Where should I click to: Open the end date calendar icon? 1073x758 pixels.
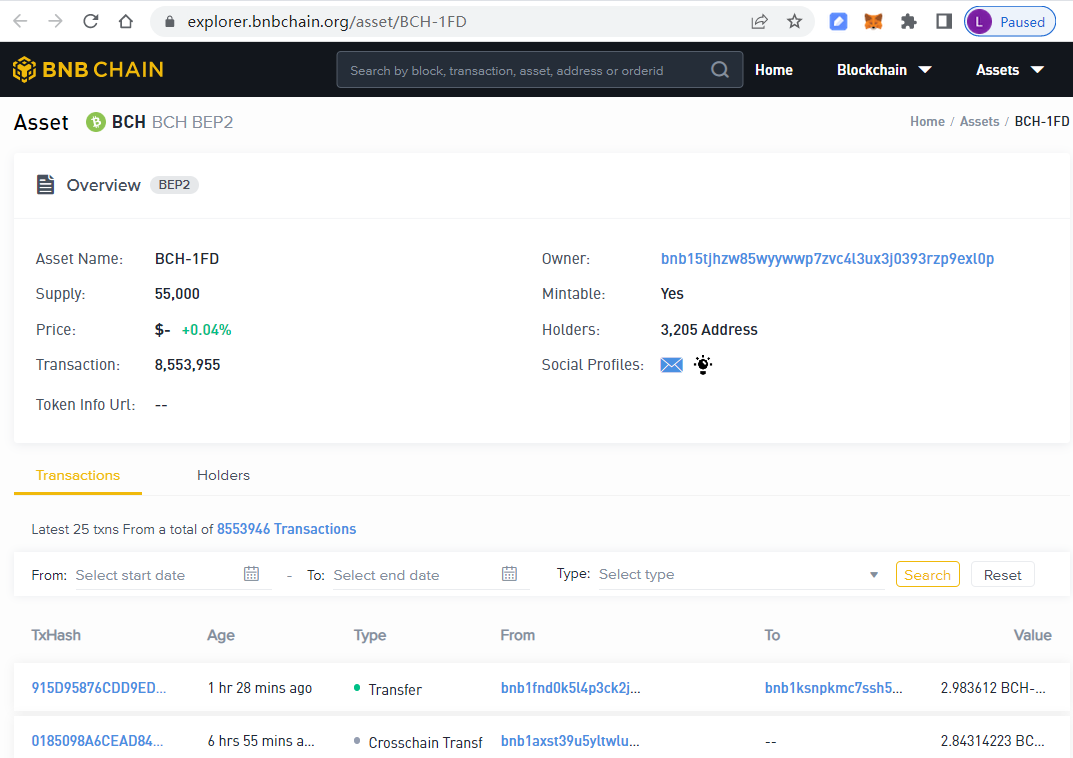(509, 574)
